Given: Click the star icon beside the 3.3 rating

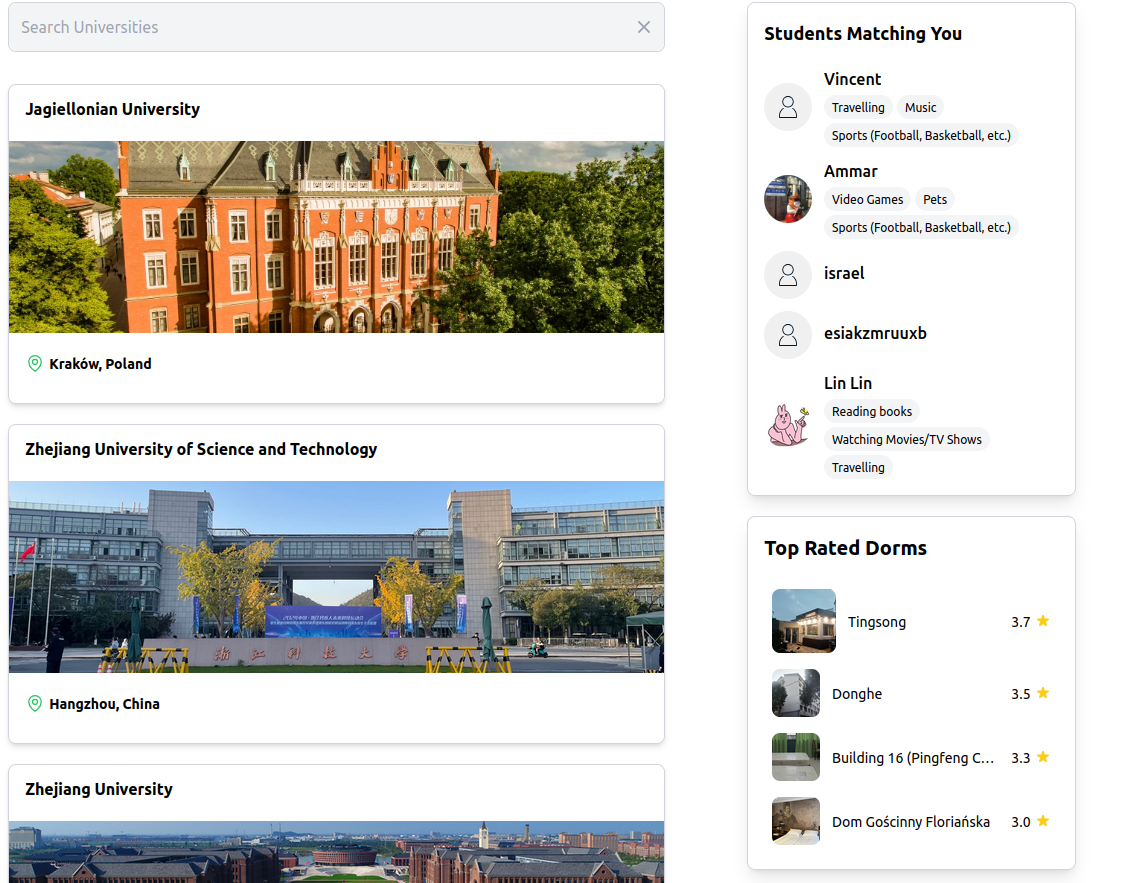Looking at the screenshot, I should tap(1043, 757).
